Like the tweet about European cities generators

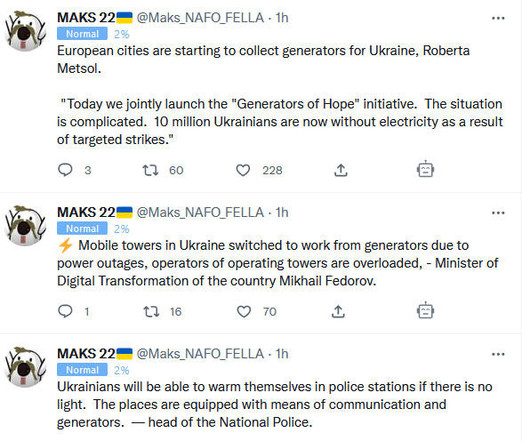coord(243,170)
